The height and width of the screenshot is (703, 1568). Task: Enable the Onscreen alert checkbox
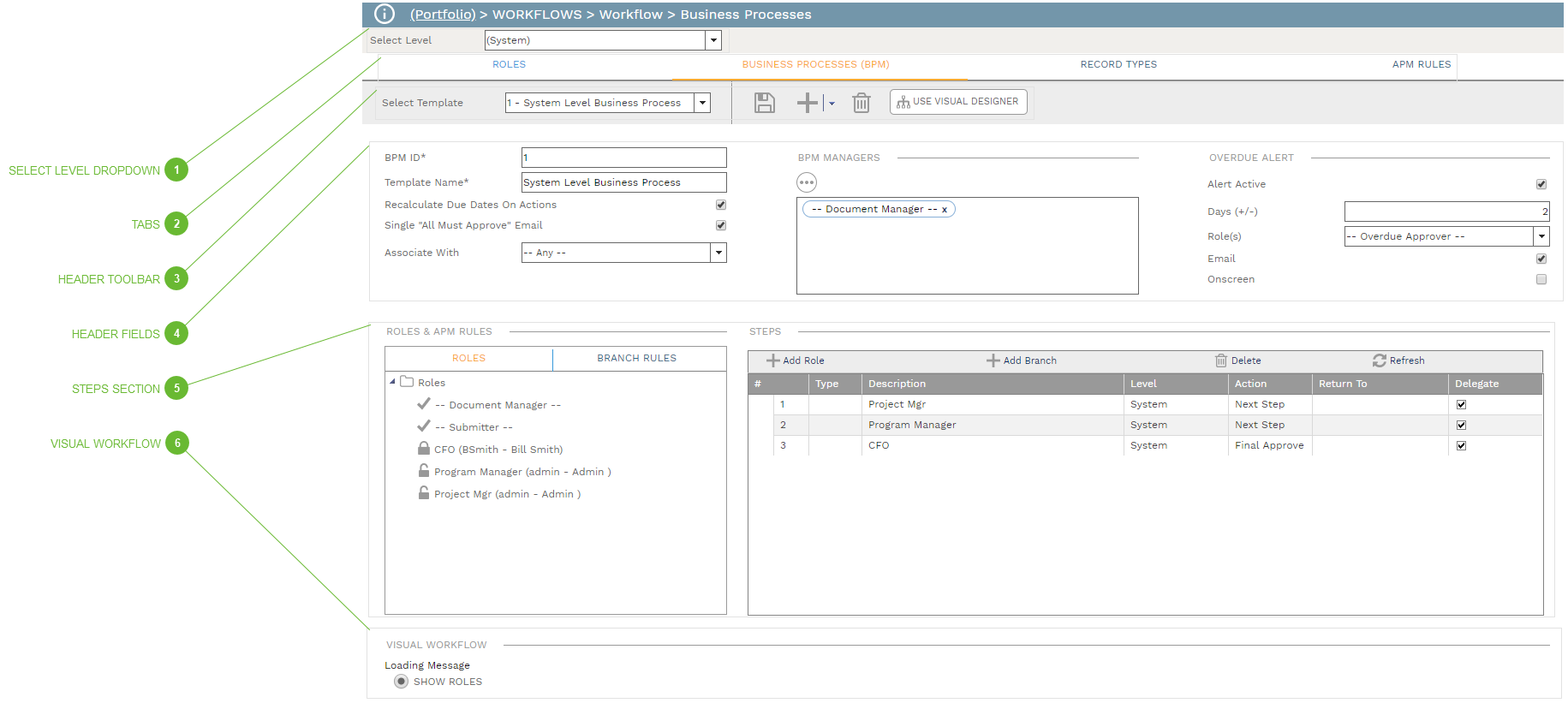point(1541,279)
